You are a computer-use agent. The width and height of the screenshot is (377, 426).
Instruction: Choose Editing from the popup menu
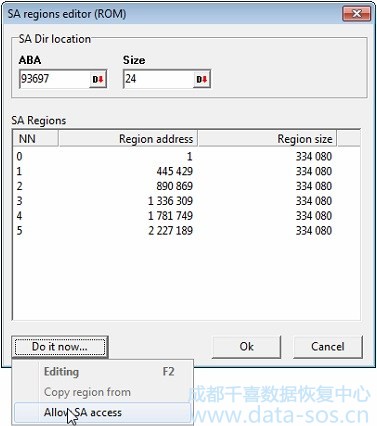(x=103, y=372)
